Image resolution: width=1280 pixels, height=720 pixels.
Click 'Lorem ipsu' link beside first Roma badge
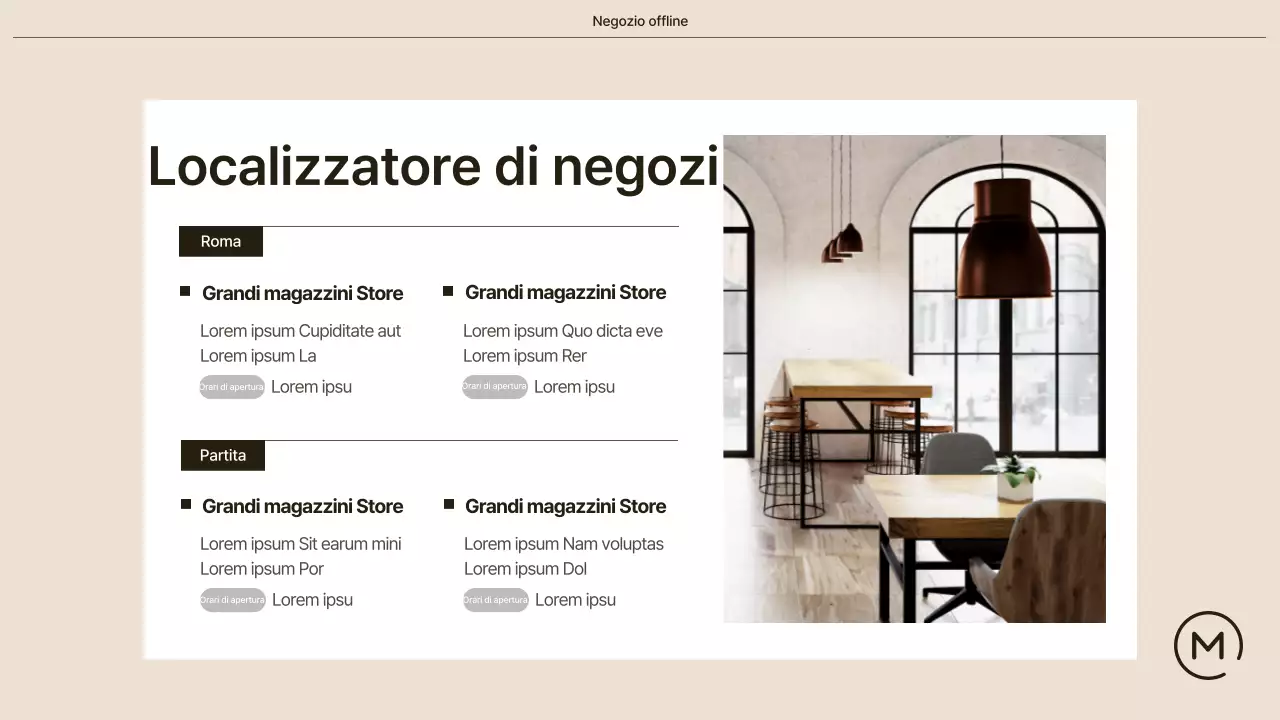[x=311, y=387]
